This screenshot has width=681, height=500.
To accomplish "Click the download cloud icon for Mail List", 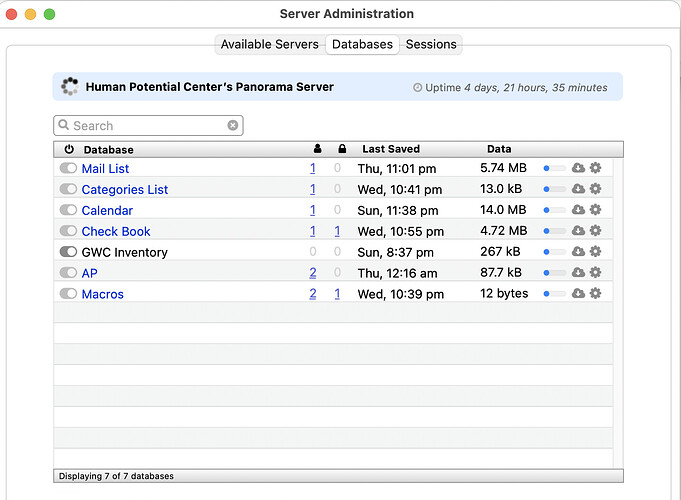I will (x=578, y=168).
